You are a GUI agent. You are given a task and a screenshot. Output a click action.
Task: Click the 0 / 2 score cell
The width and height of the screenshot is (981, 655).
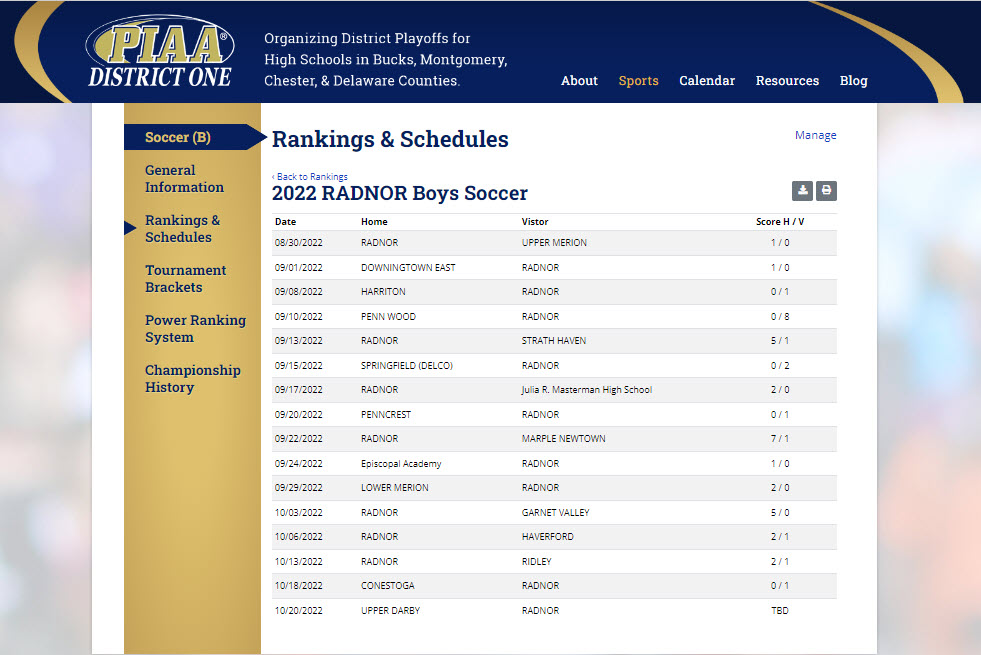(x=780, y=365)
